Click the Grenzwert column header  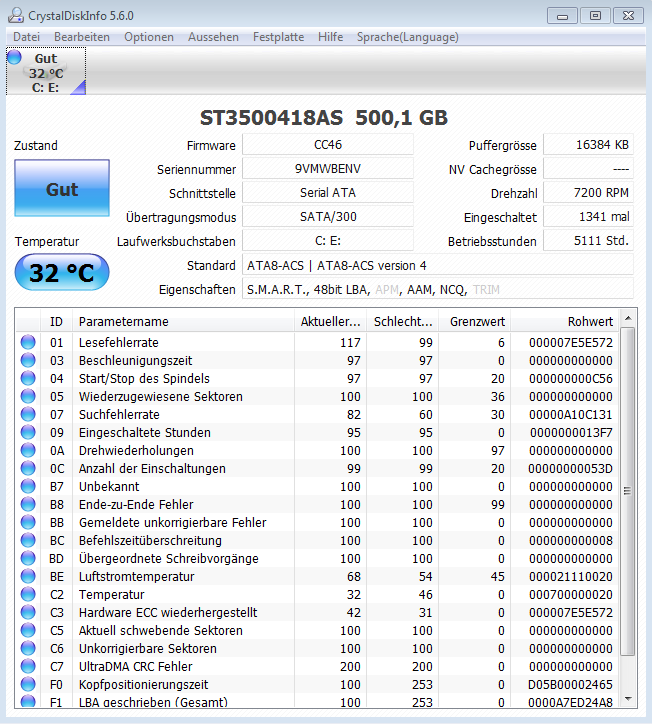[475, 322]
